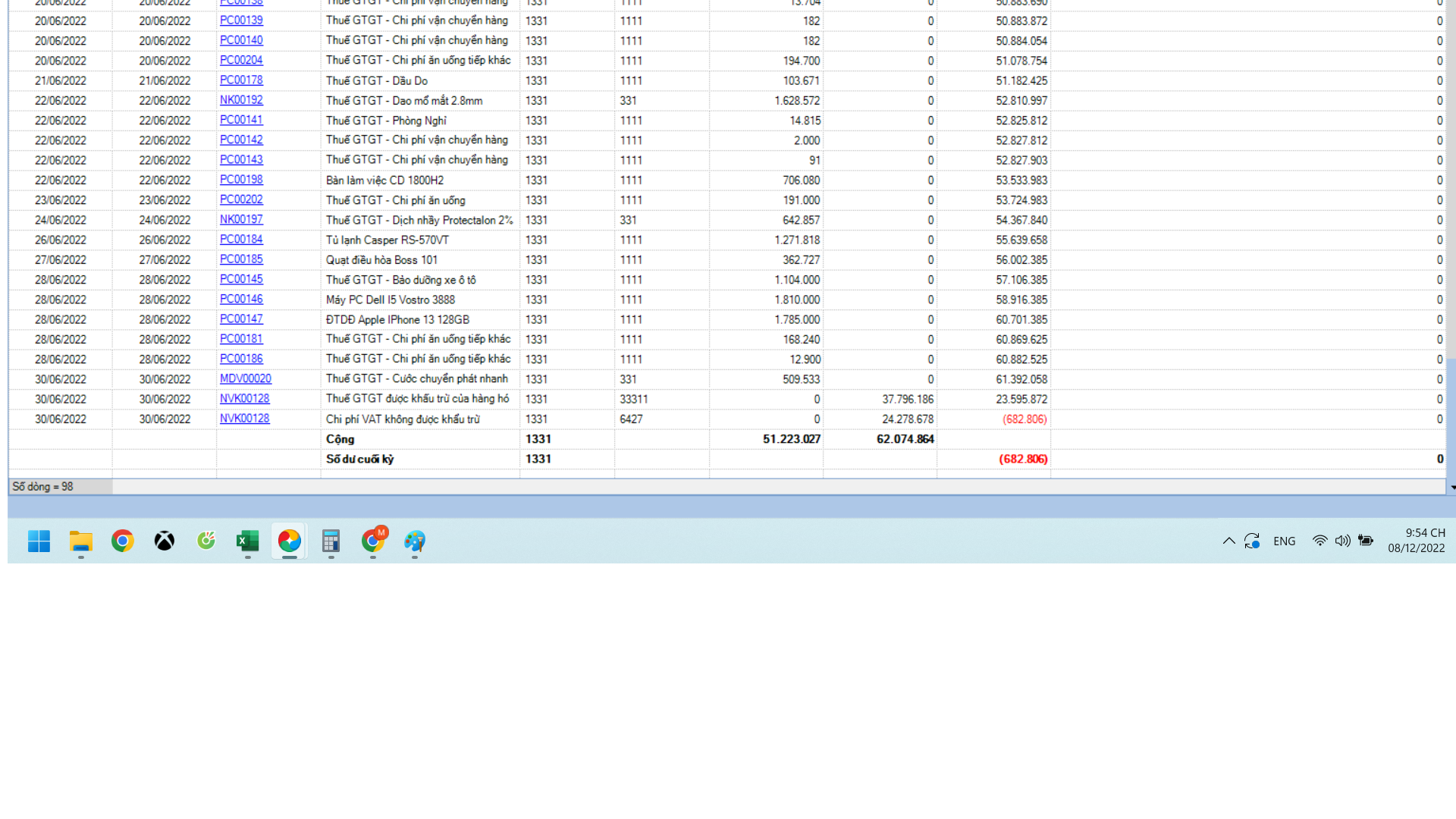The height and width of the screenshot is (819, 1456).
Task: Open voucher link NK00192
Action: (241, 100)
